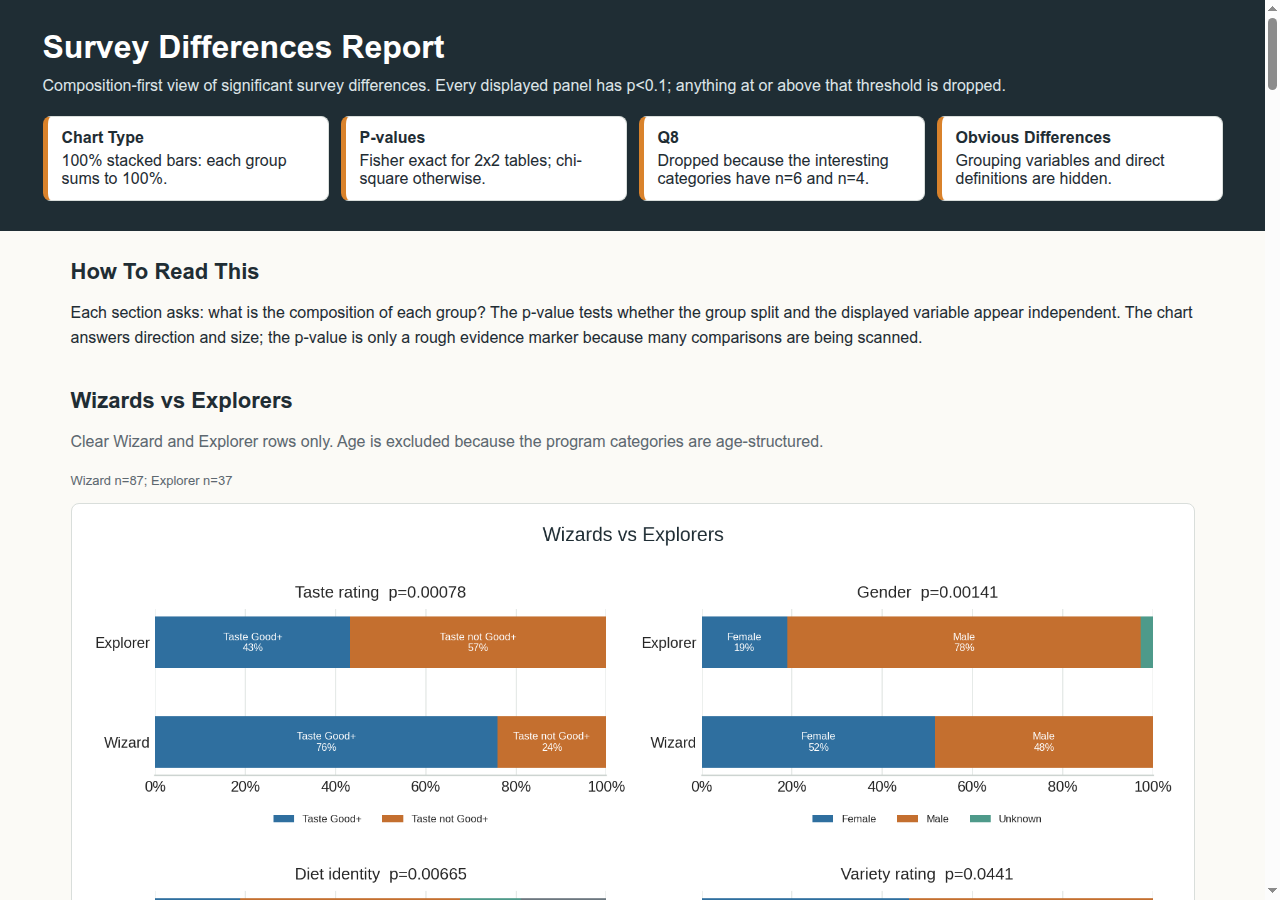Click the 60% axis tick under Taste rating
1280x900 pixels.
[x=426, y=787]
